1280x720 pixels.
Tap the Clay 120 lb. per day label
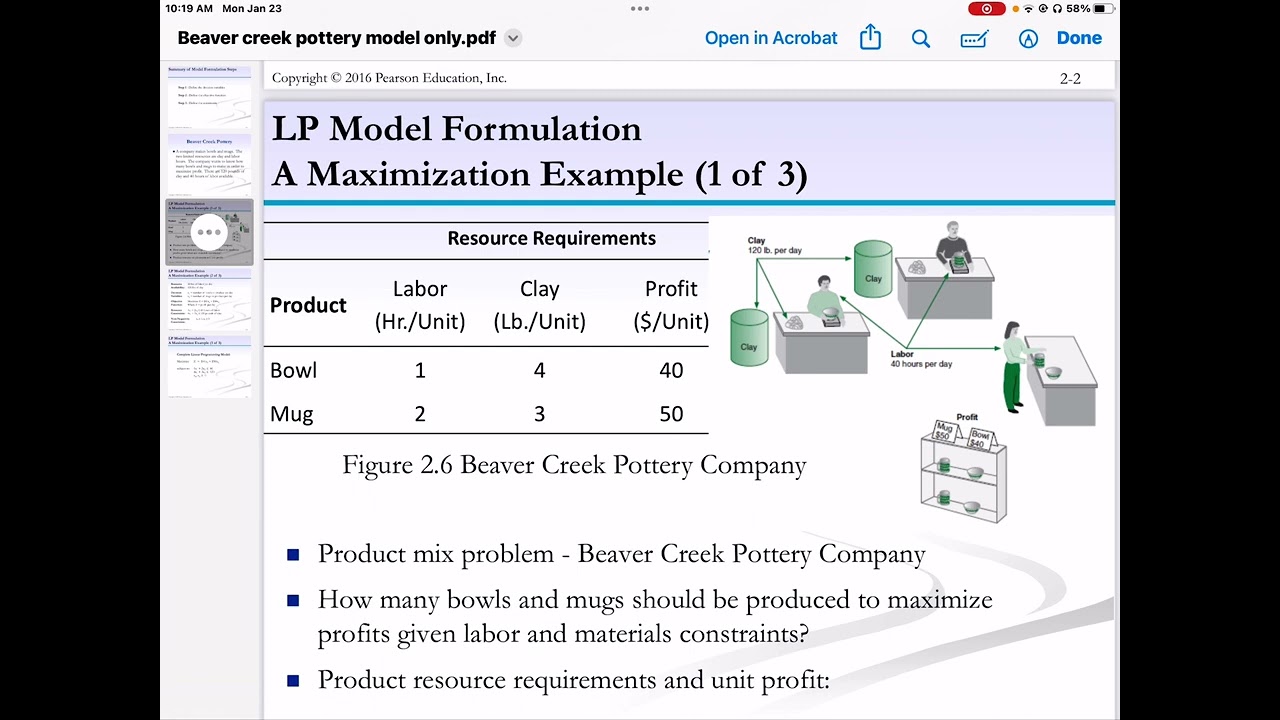tap(774, 246)
